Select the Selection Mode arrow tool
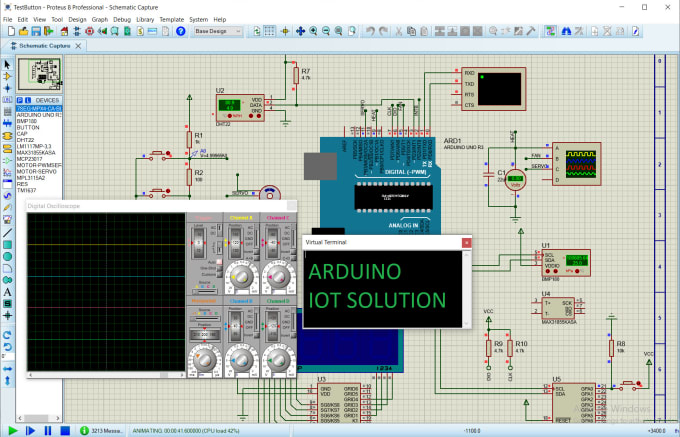This screenshot has width=680, height=437. pos(7,65)
